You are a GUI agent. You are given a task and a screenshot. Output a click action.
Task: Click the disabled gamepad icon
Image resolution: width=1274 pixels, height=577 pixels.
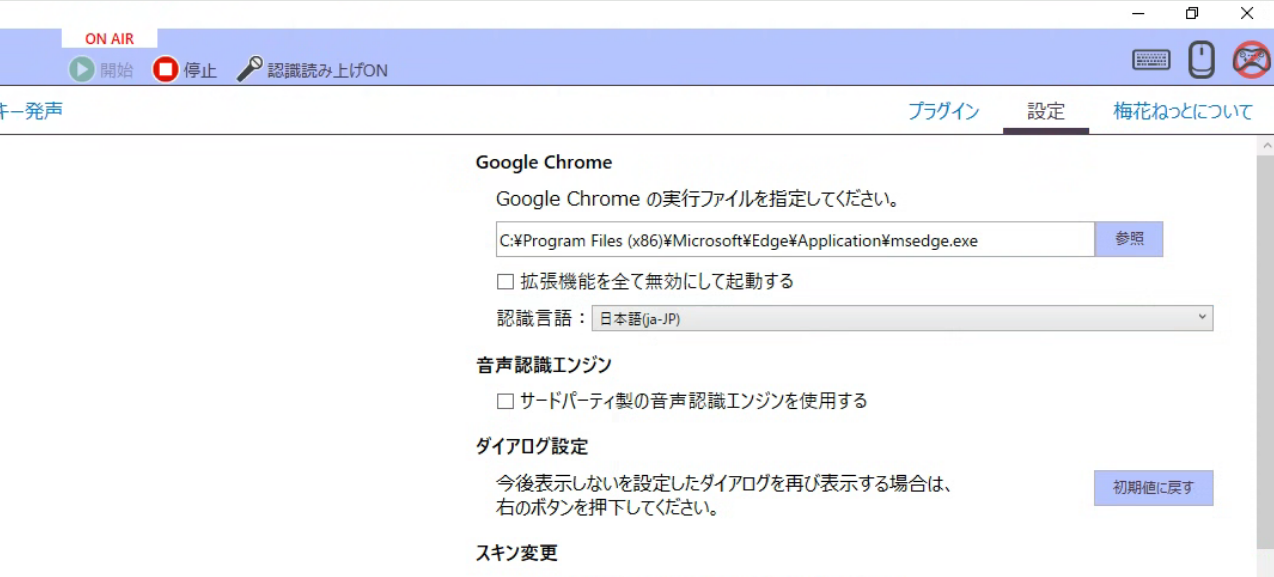click(x=1250, y=60)
